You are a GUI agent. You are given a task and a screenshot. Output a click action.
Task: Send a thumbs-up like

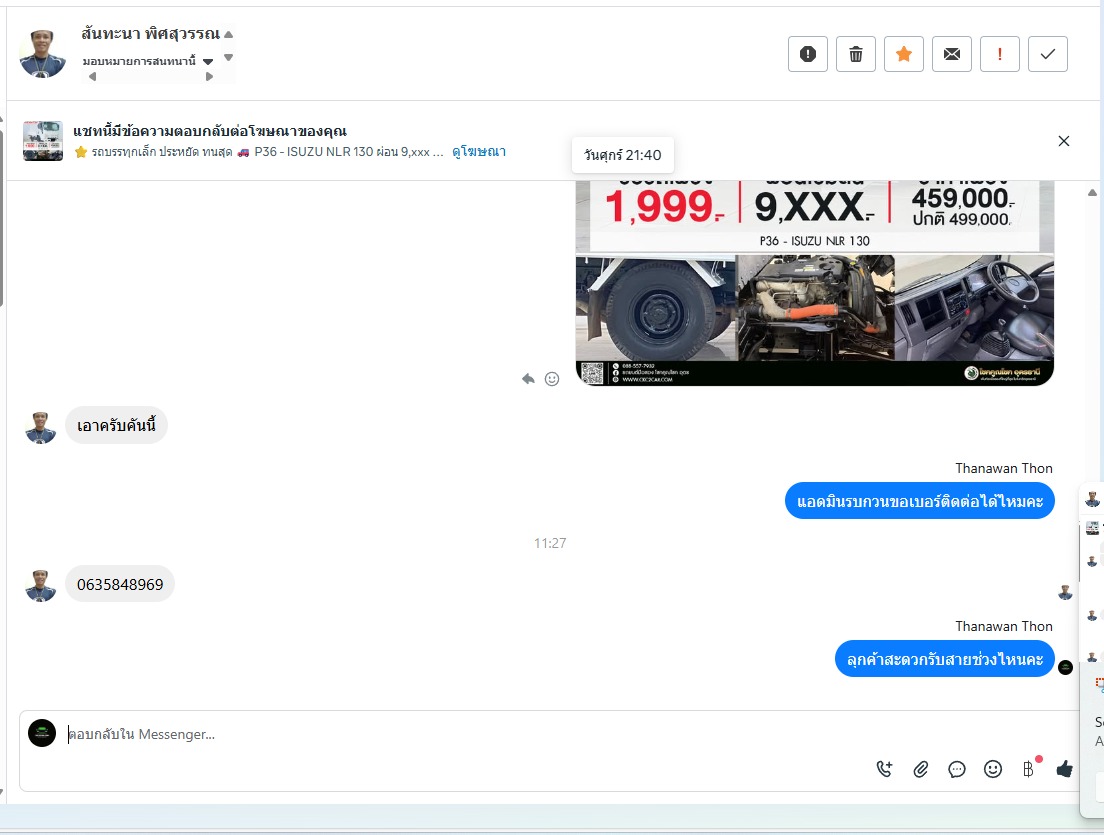1065,769
